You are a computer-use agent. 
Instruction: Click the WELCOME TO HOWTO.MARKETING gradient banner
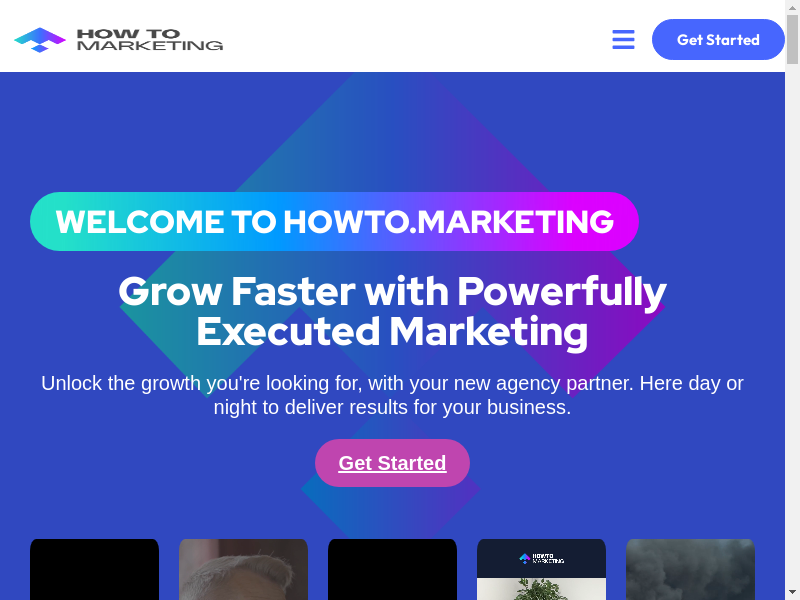(334, 221)
